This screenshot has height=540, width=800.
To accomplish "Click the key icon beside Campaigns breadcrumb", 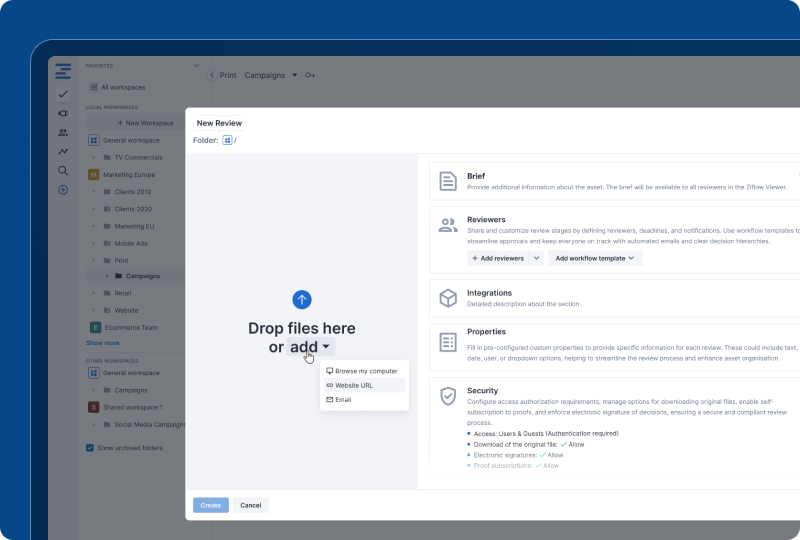I will 310,75.
